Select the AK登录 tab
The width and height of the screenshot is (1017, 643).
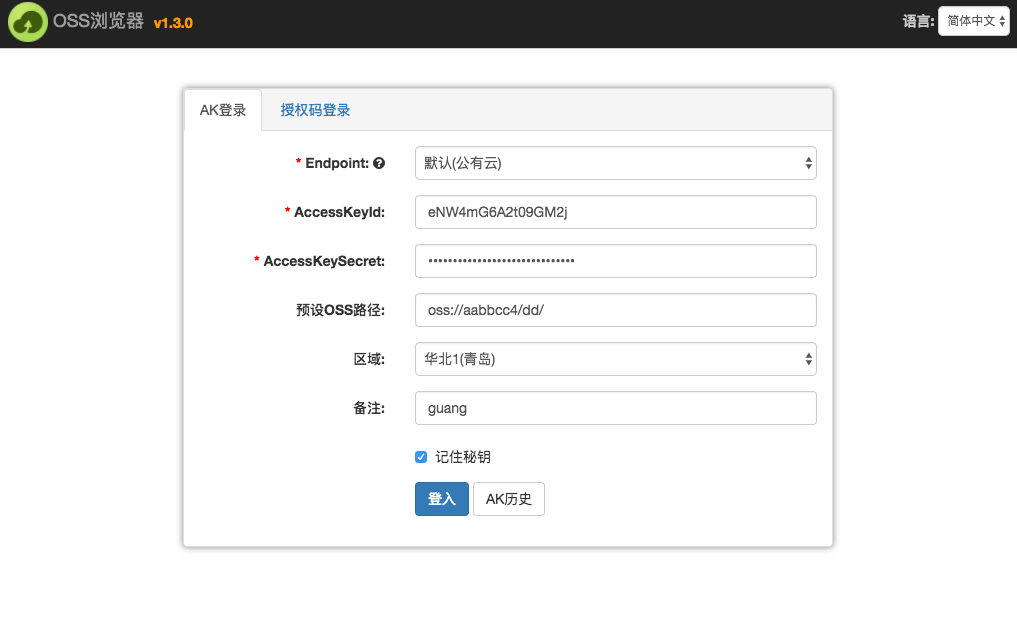coord(223,110)
